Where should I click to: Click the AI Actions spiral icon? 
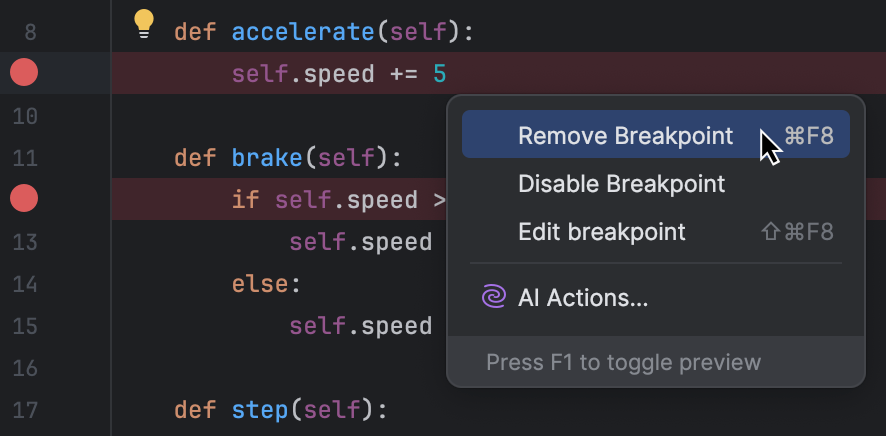[x=493, y=297]
